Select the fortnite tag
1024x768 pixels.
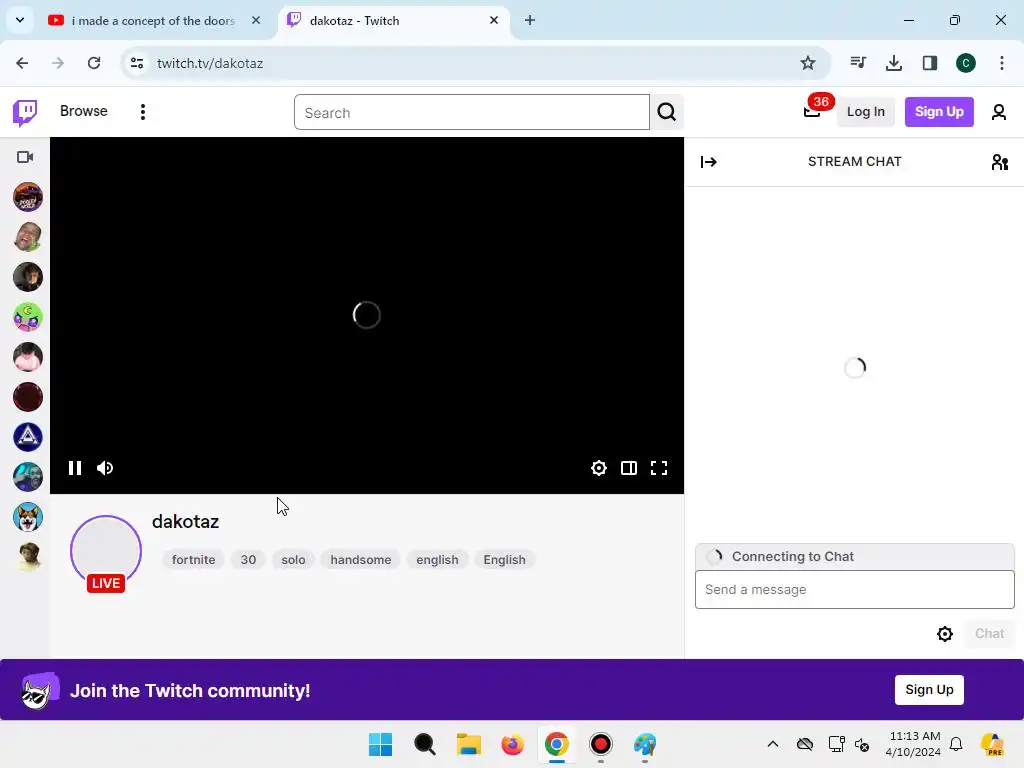(193, 560)
